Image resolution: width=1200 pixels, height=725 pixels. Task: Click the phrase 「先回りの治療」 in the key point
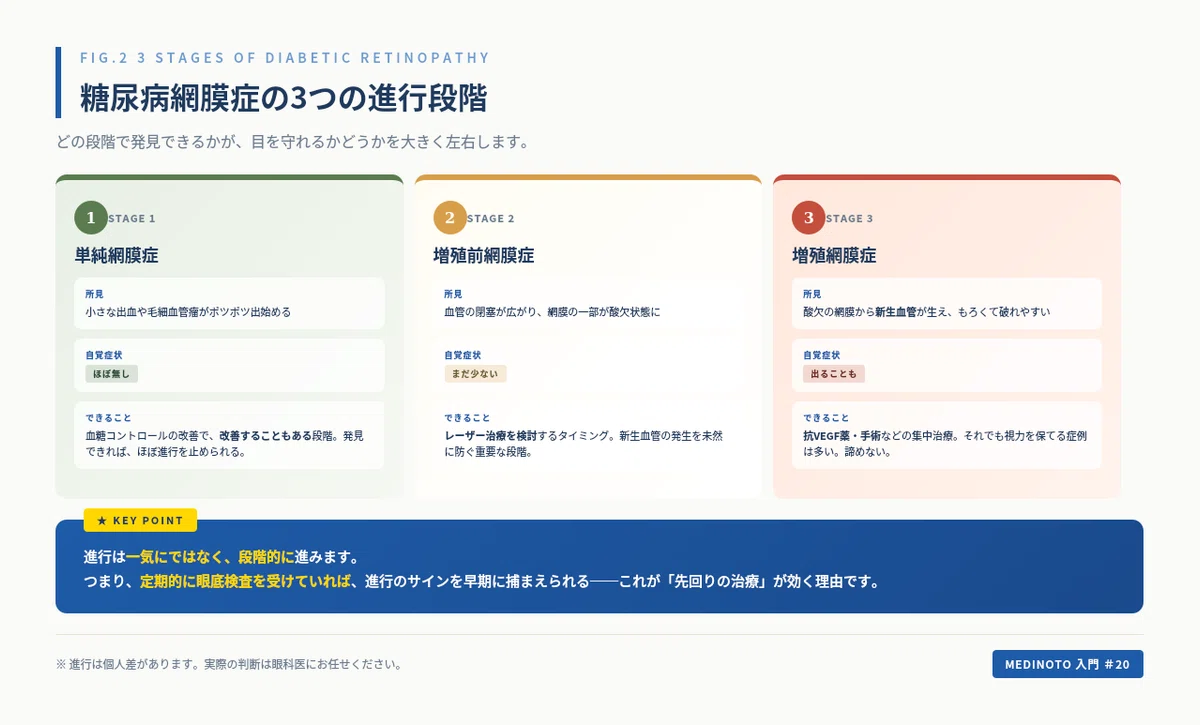click(x=714, y=582)
